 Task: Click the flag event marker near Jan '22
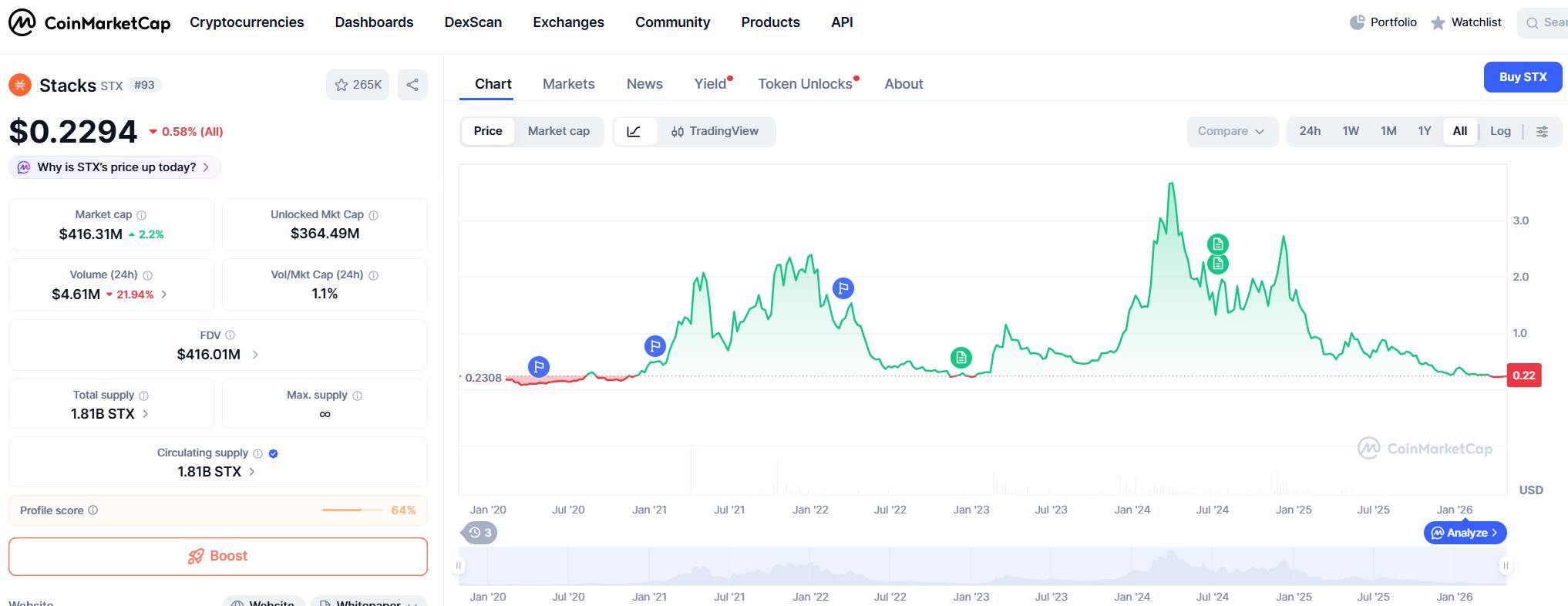[843, 288]
